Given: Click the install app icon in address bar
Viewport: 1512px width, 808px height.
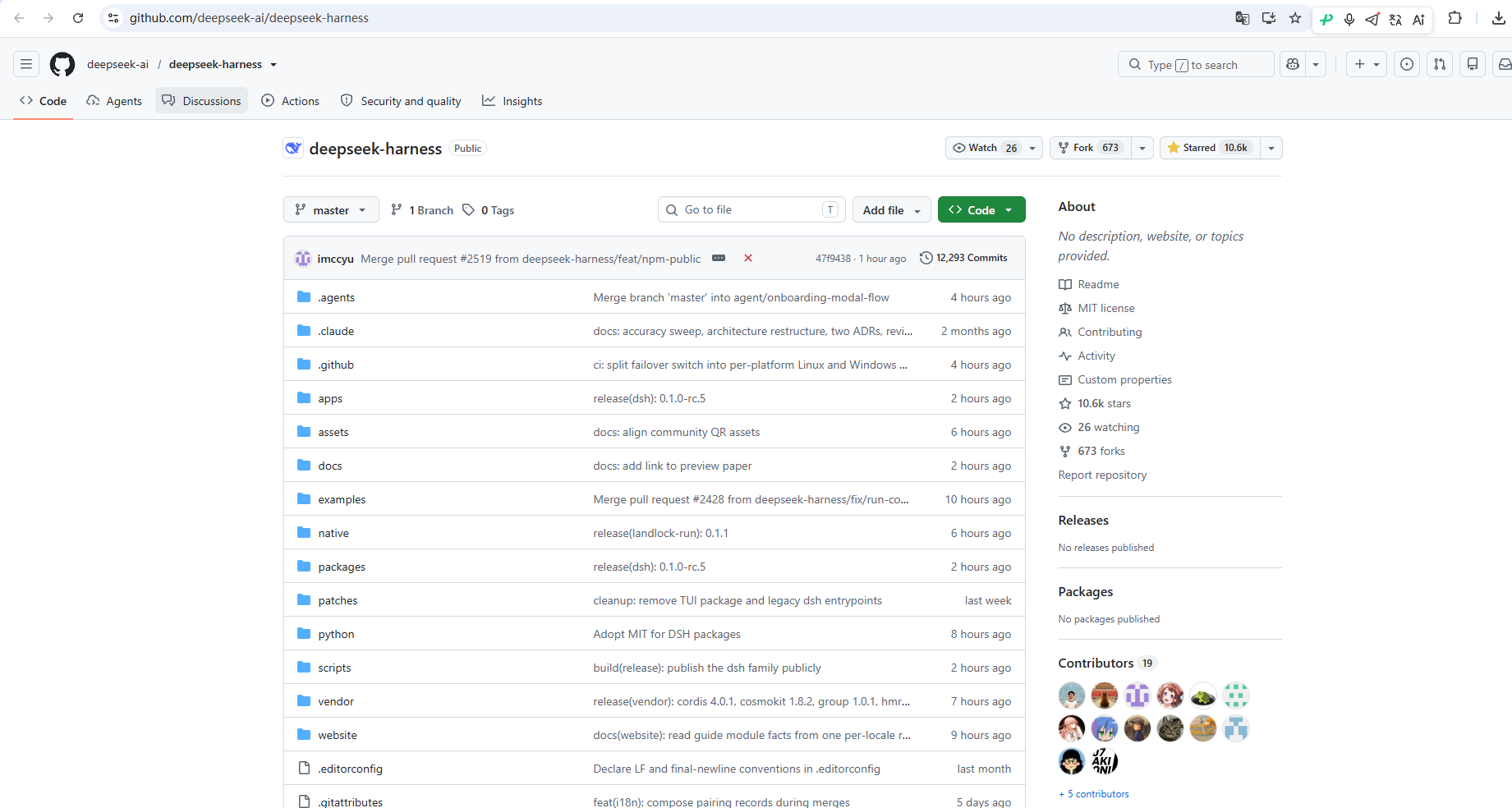Looking at the screenshot, I should click(x=1269, y=18).
